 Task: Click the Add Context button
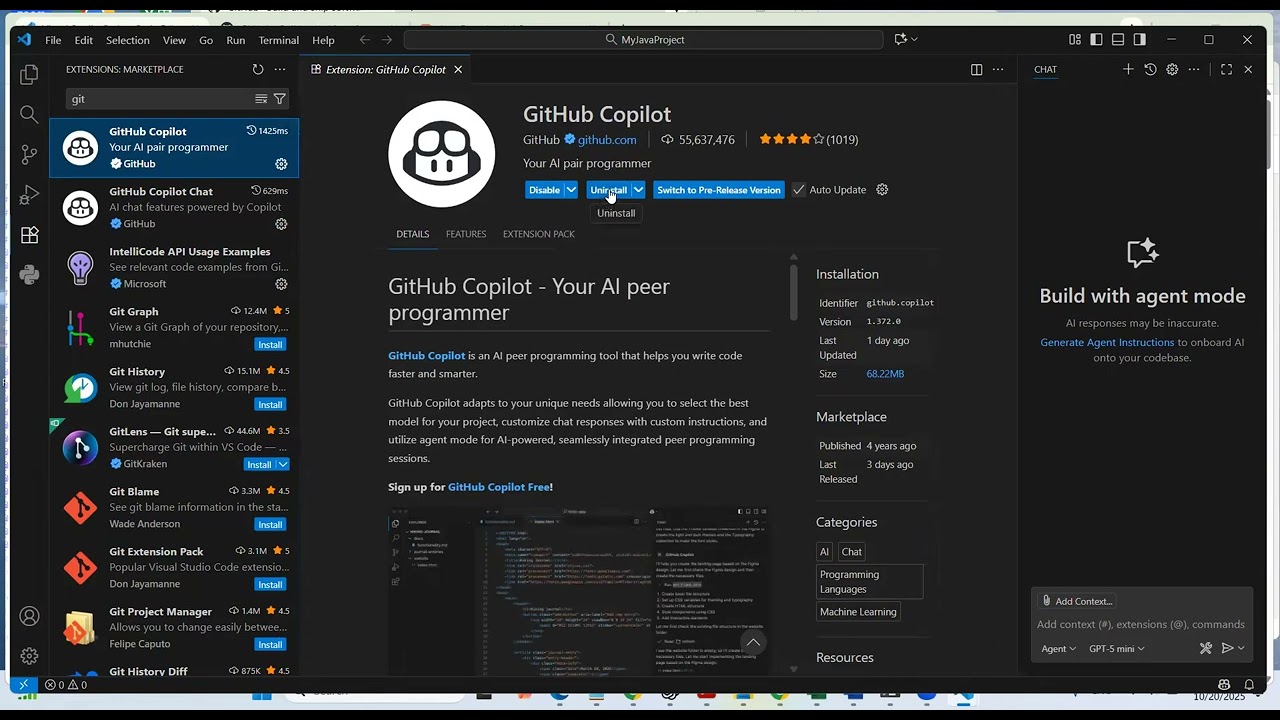(1077, 601)
